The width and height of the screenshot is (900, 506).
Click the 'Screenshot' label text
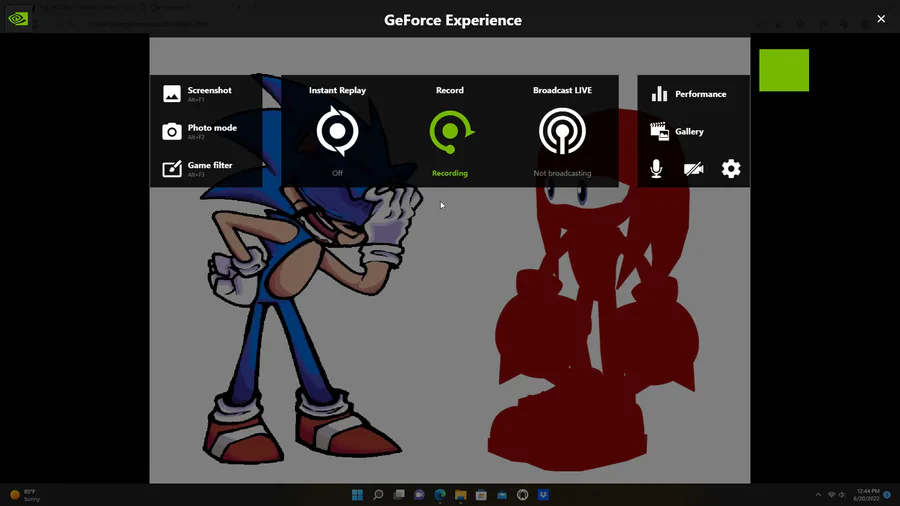210,90
